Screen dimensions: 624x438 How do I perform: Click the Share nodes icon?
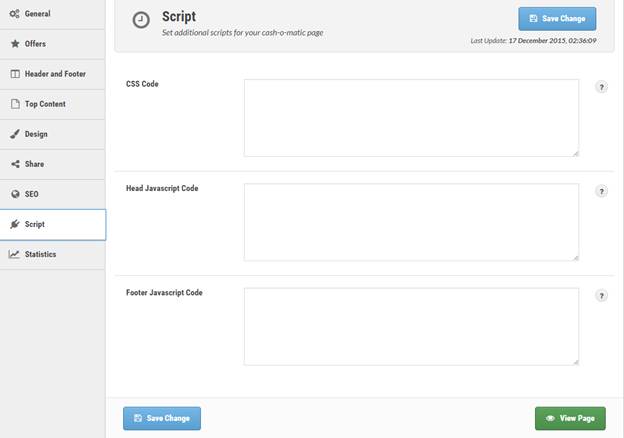[x=15, y=164]
